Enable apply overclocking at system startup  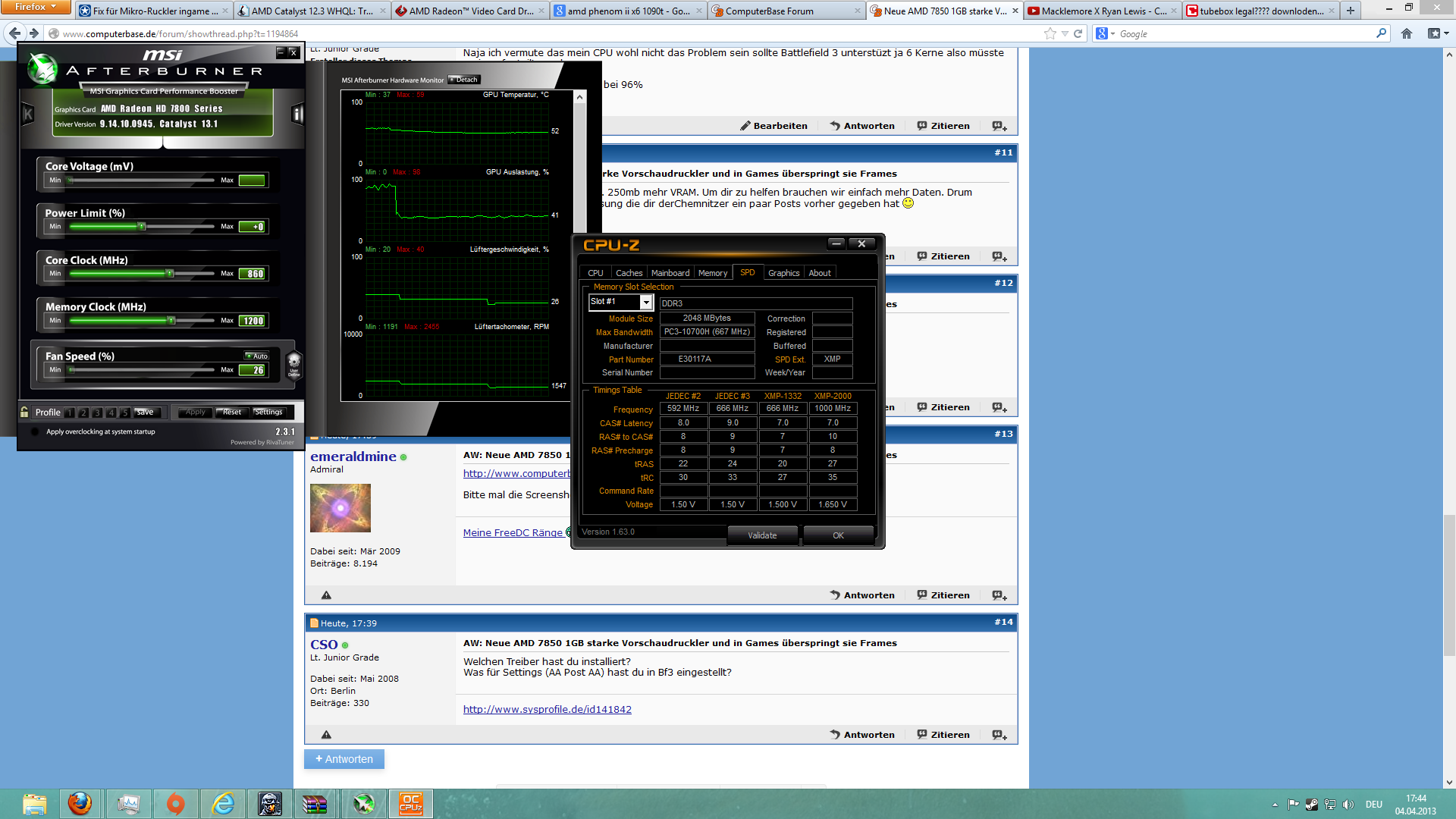35,431
